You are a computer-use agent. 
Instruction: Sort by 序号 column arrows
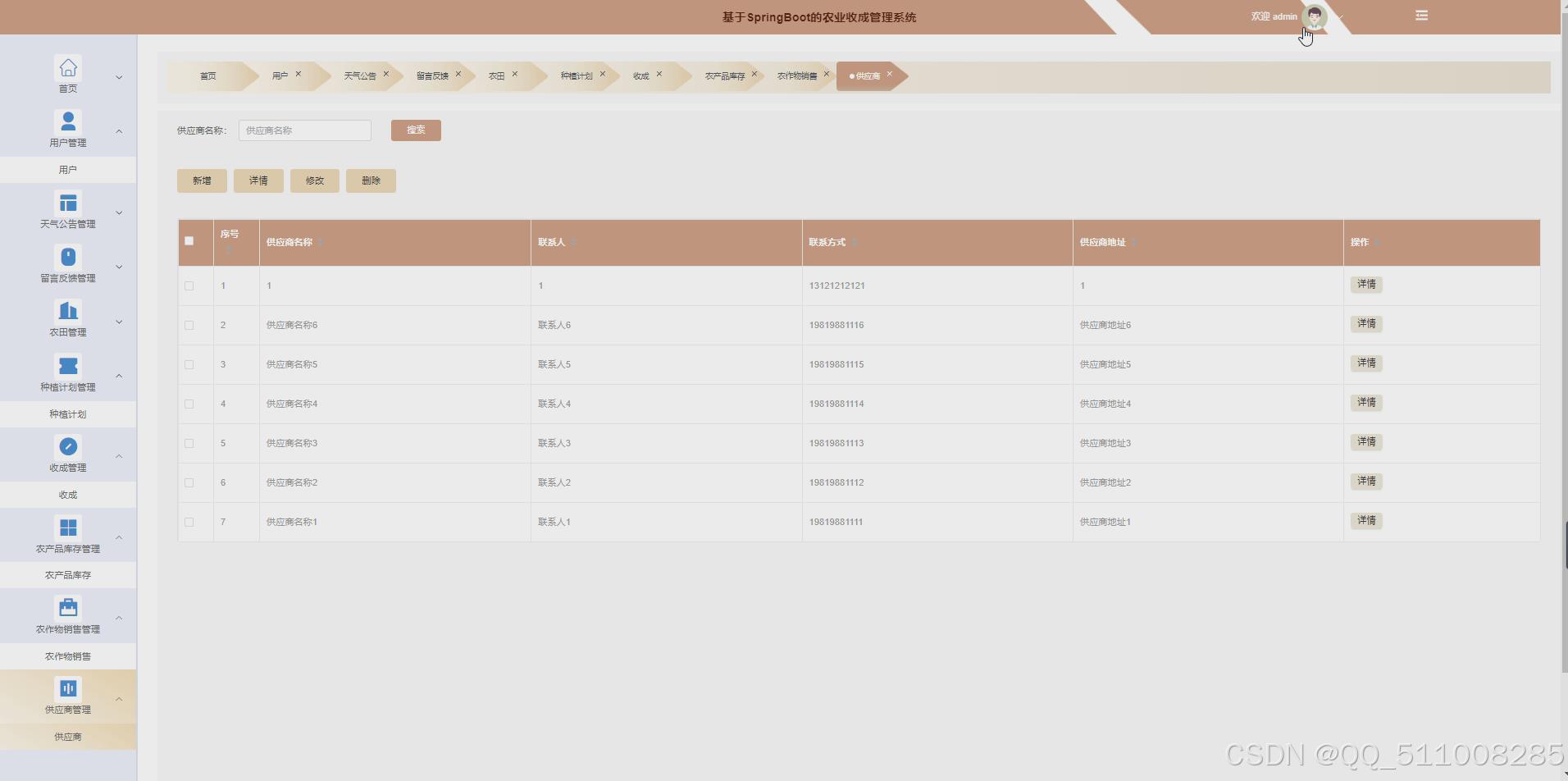pos(229,248)
